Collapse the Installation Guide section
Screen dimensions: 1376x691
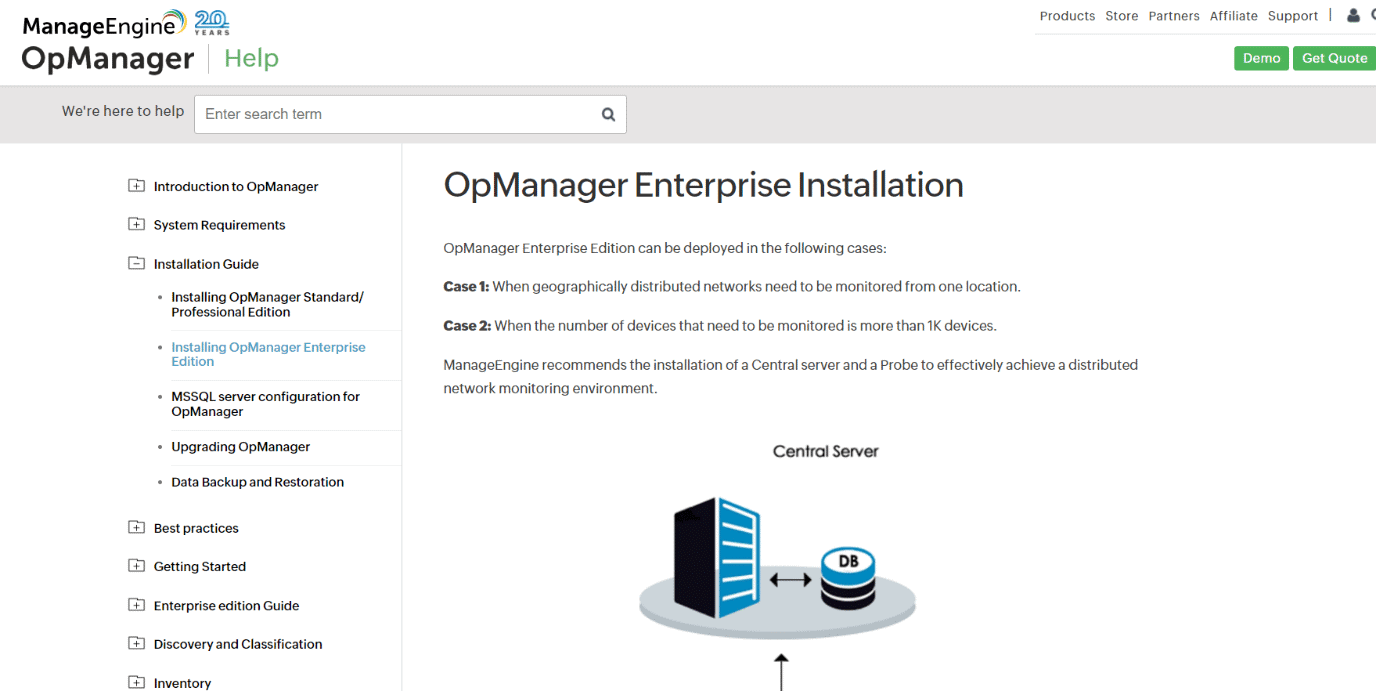136,264
